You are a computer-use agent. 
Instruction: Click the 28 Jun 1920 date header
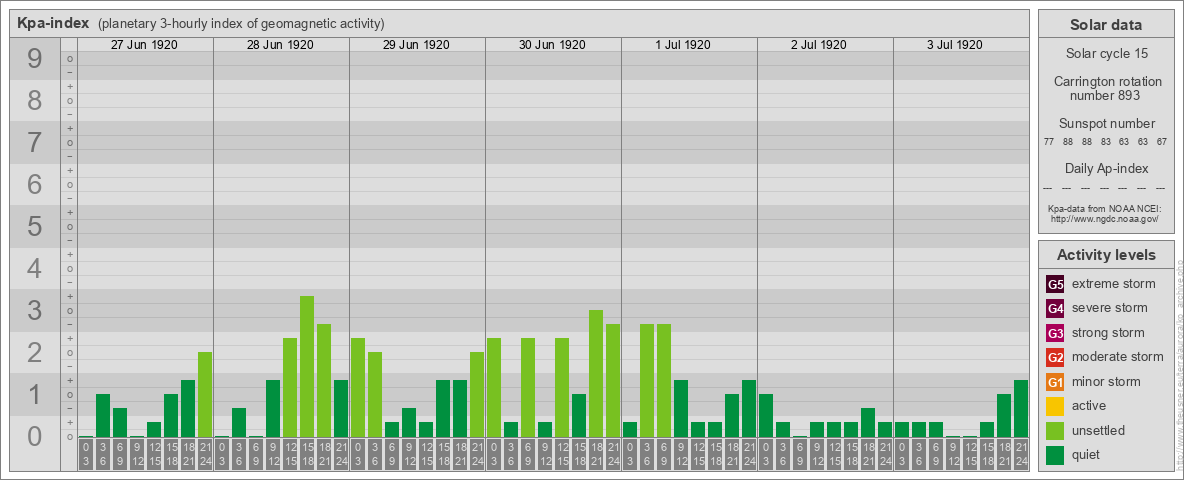280,45
